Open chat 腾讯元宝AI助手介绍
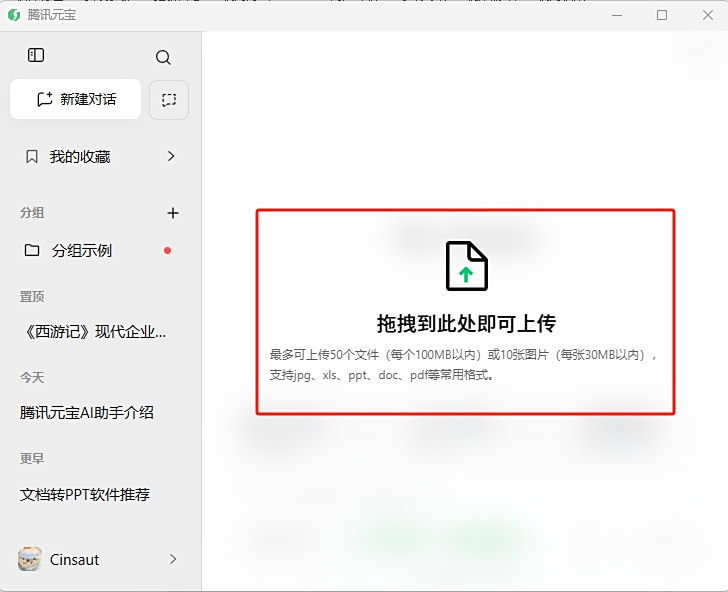The image size is (728, 592). point(86,412)
